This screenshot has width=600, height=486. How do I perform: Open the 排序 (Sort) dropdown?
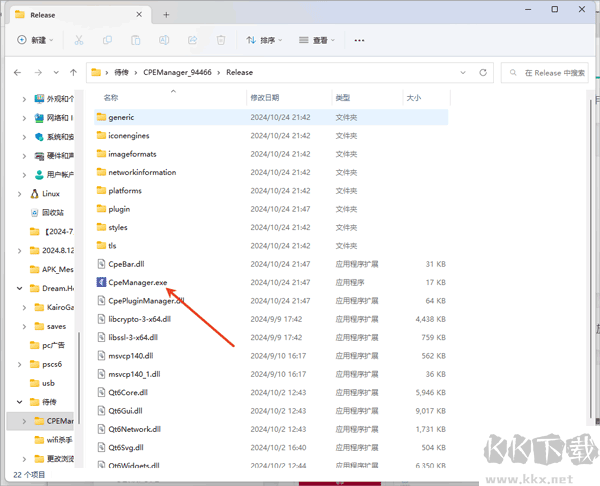click(262, 40)
